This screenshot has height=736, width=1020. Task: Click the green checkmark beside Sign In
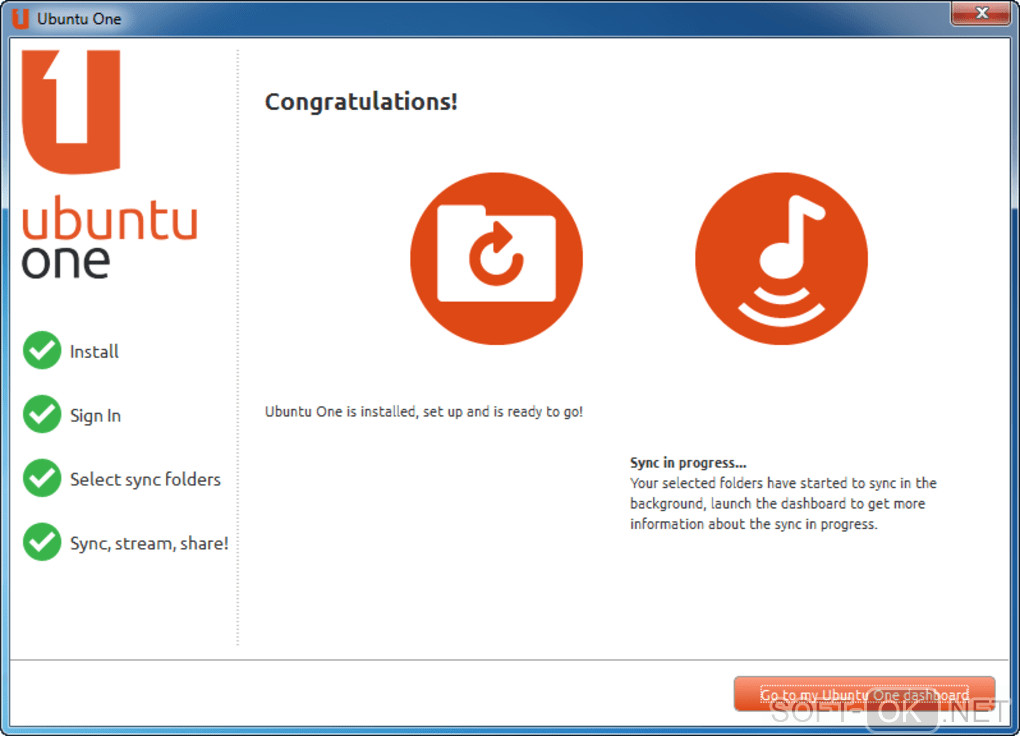(x=42, y=414)
